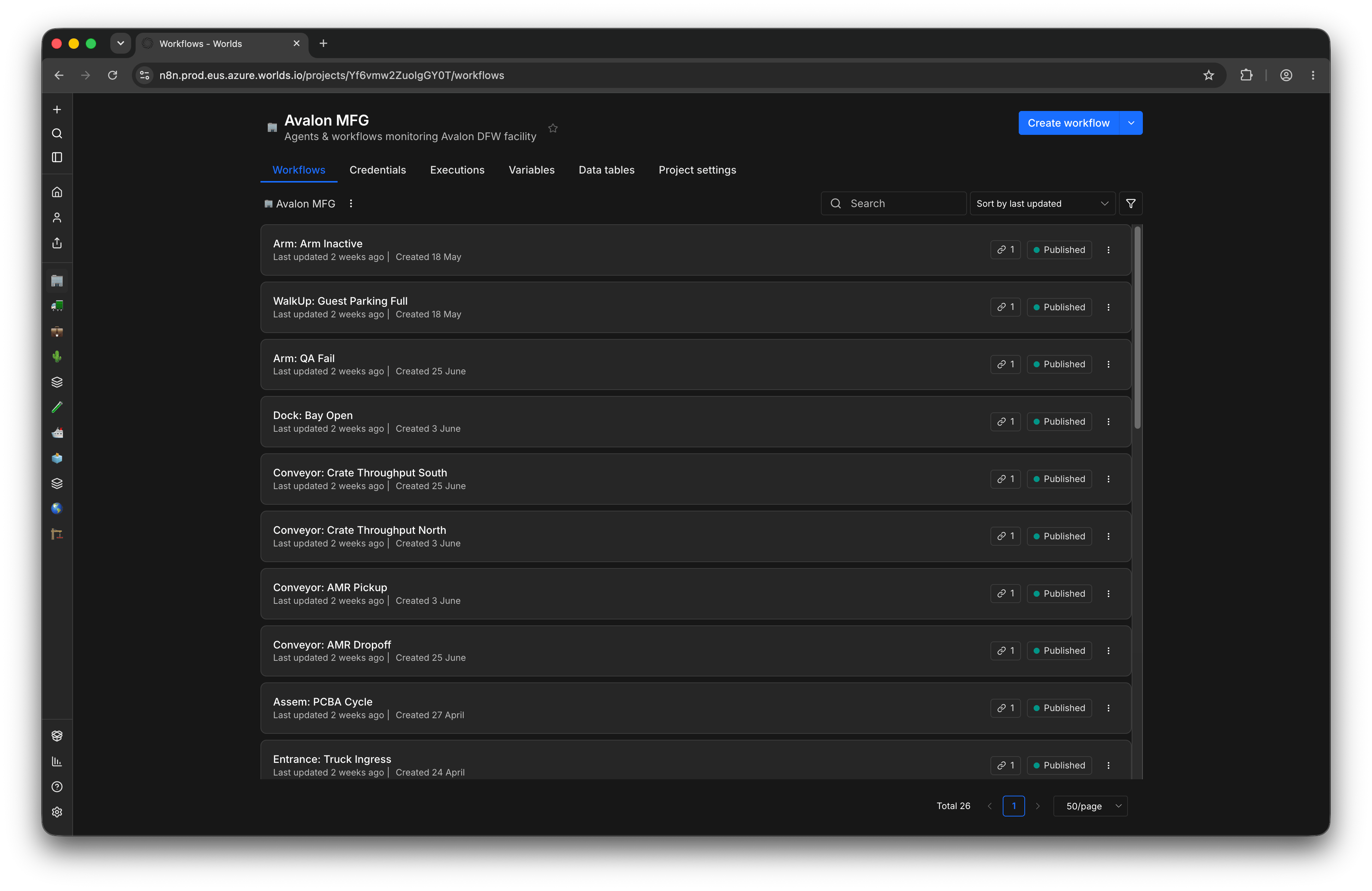Open the 50/page size dropdown
Screen dimensions: 1372x891
pos(1090,806)
